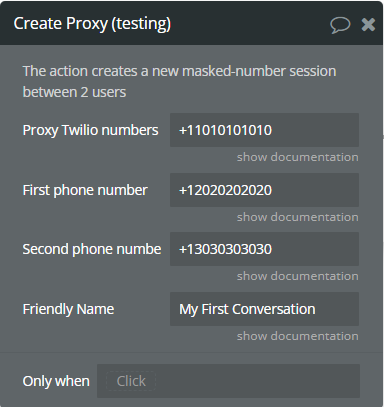Select the masked-number session description text
The width and height of the screenshot is (384, 407).
(x=179, y=82)
